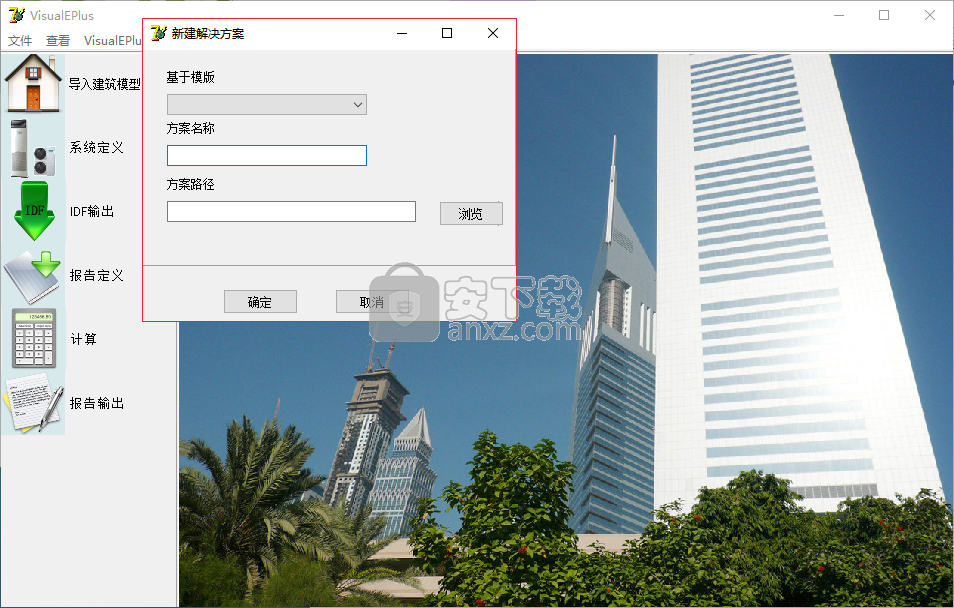Close the 新建解决方案 dialog
Viewport: 954px width, 608px height.
coord(493,33)
